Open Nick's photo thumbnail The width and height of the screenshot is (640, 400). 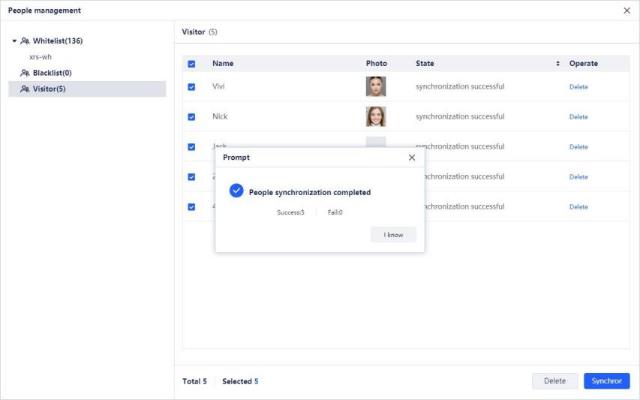(376, 117)
